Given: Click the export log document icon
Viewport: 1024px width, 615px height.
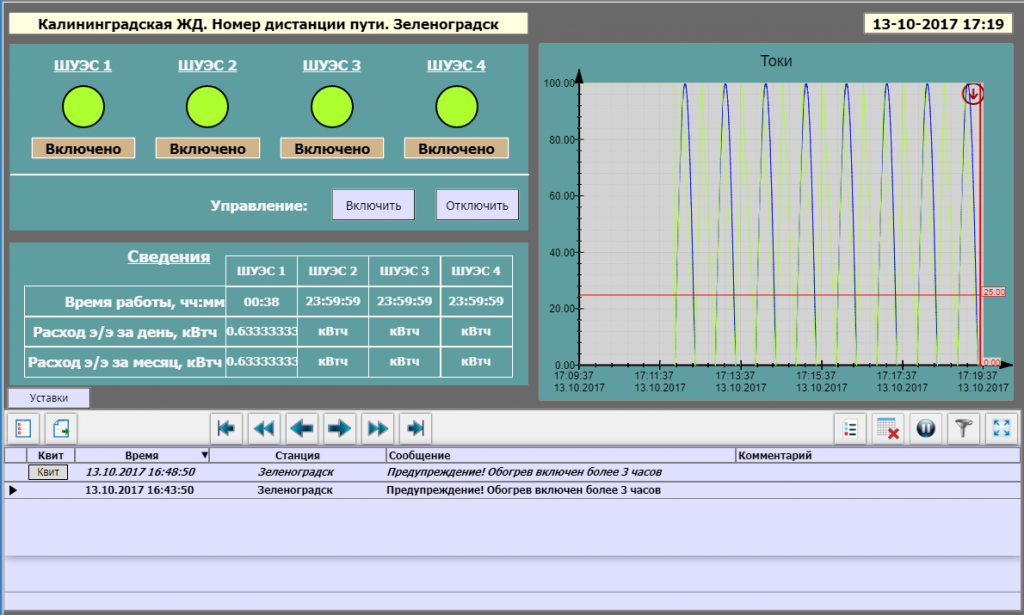Looking at the screenshot, I should [61, 428].
